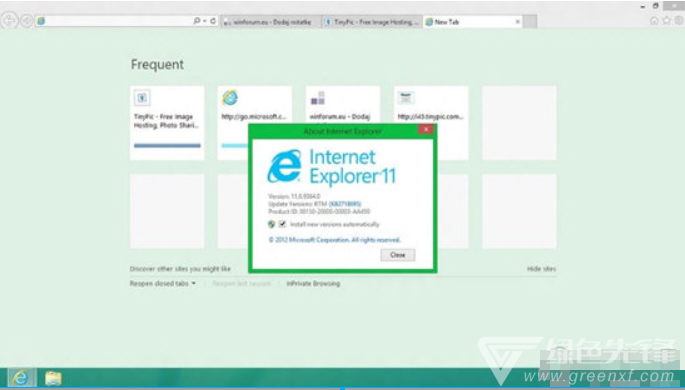Switch to the TinyPic Free Image Hosting tab
Viewport: 685px width, 390px height.
tap(372, 22)
